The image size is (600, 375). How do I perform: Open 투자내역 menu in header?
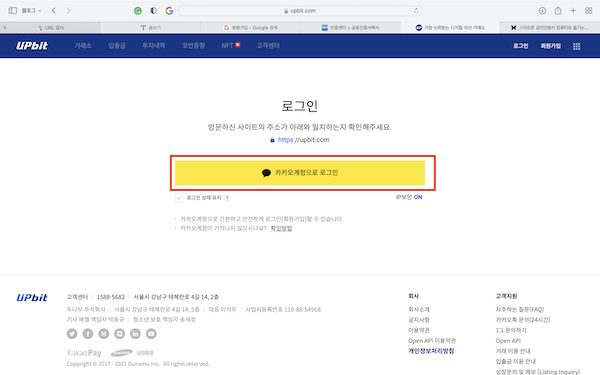click(x=154, y=46)
